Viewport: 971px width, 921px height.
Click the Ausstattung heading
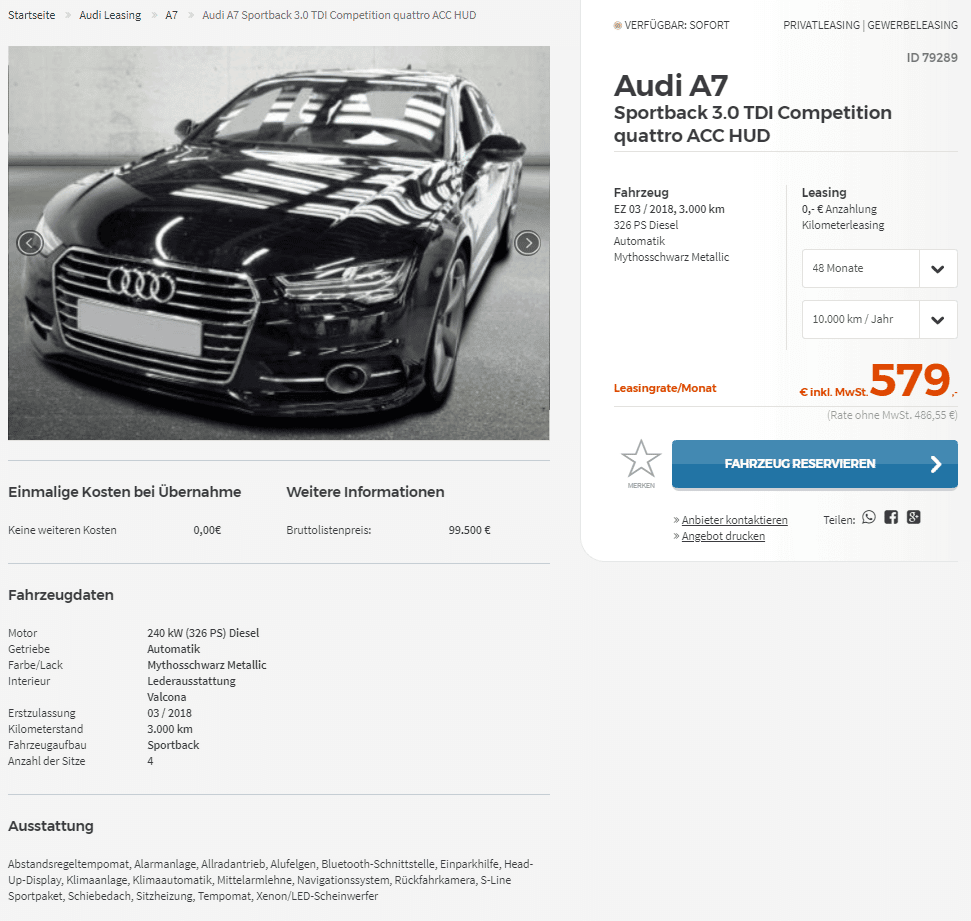[51, 826]
